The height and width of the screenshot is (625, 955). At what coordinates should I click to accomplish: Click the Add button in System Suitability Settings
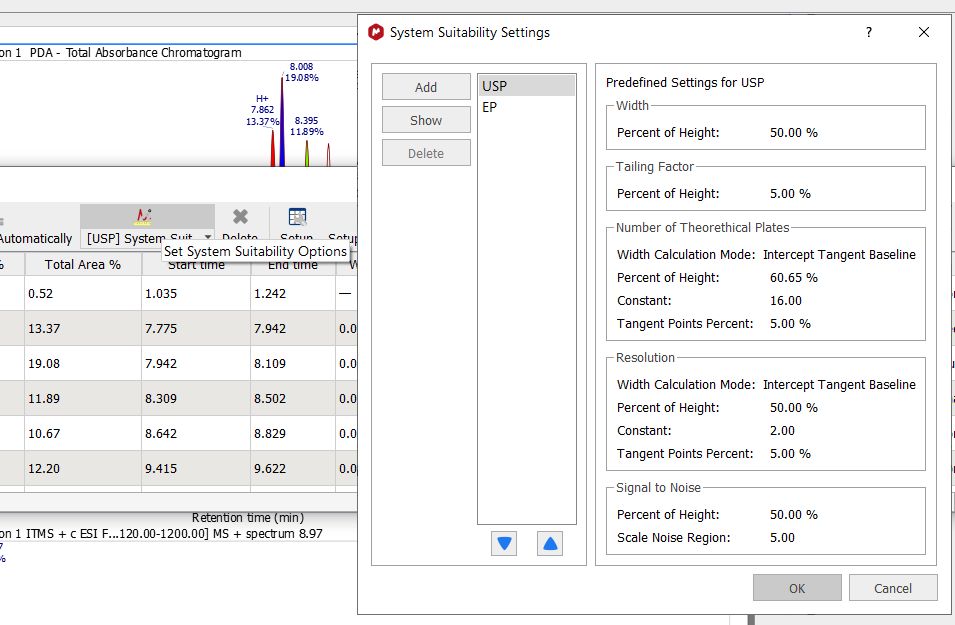(426, 87)
